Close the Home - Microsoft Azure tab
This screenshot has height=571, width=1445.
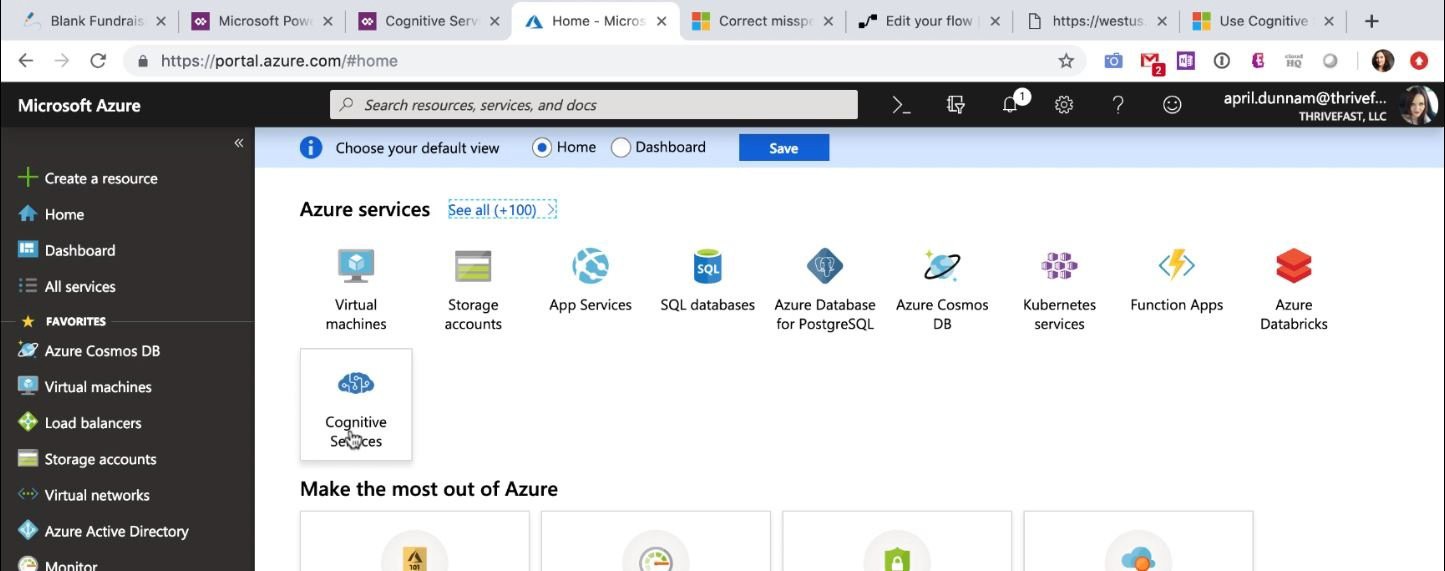660,21
